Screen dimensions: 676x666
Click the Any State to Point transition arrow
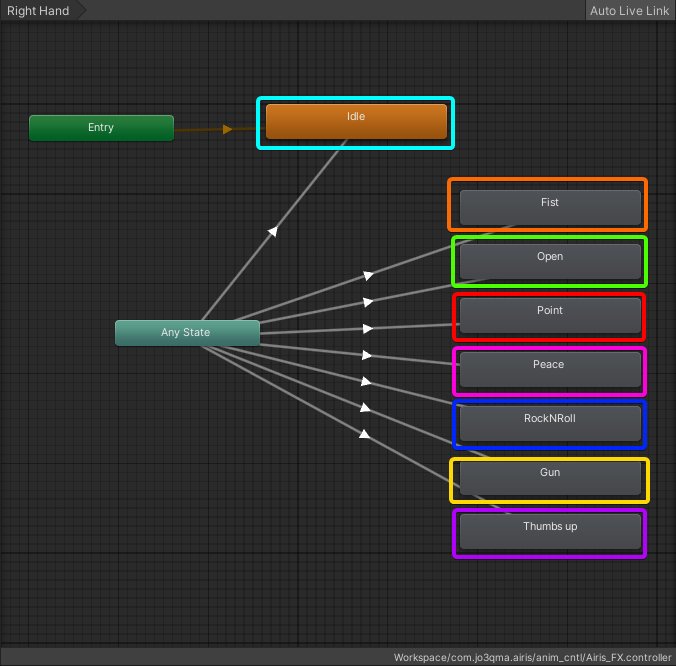click(368, 328)
